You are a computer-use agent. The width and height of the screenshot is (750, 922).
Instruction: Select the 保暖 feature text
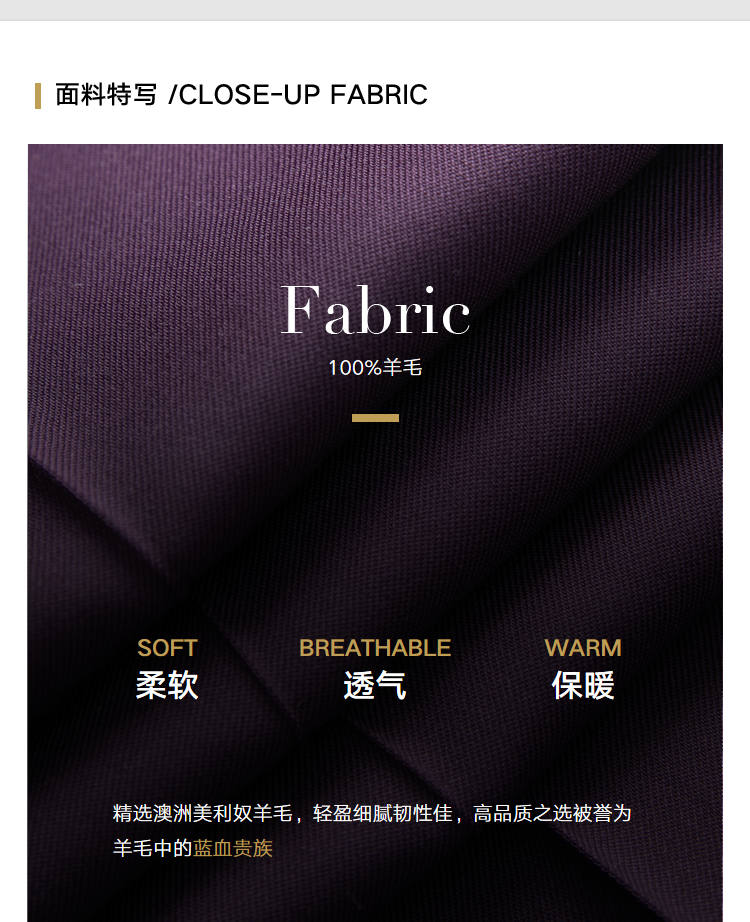(583, 685)
